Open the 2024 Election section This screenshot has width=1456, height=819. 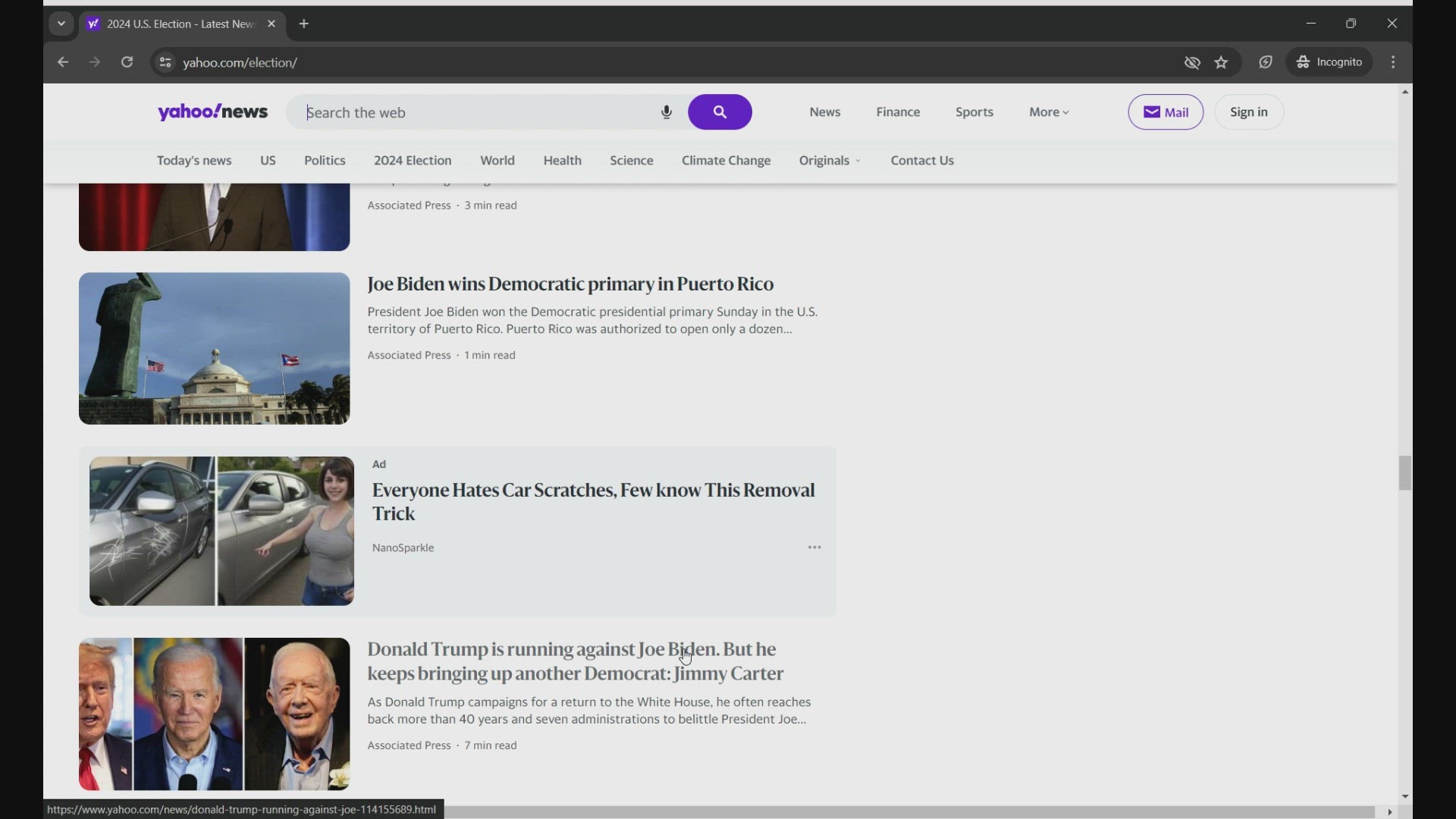click(413, 161)
